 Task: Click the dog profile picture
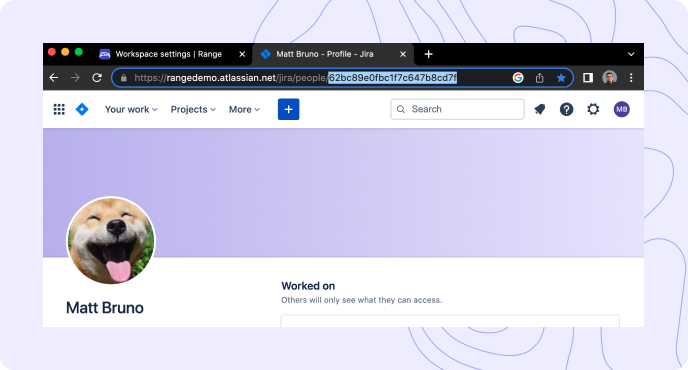(111, 240)
